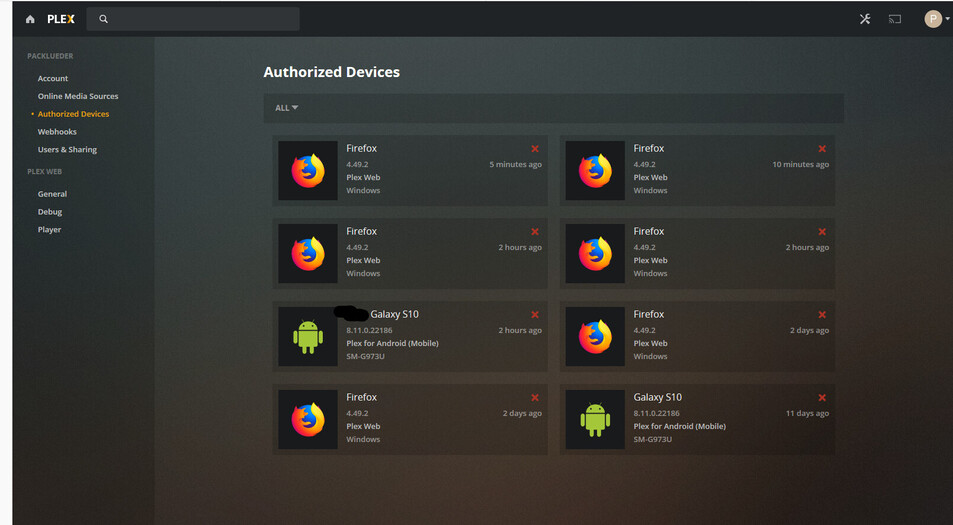Click 'SM-G973U' model on 2 hours ago Galaxy card
Screen dimensions: 953x525
coord(365,357)
